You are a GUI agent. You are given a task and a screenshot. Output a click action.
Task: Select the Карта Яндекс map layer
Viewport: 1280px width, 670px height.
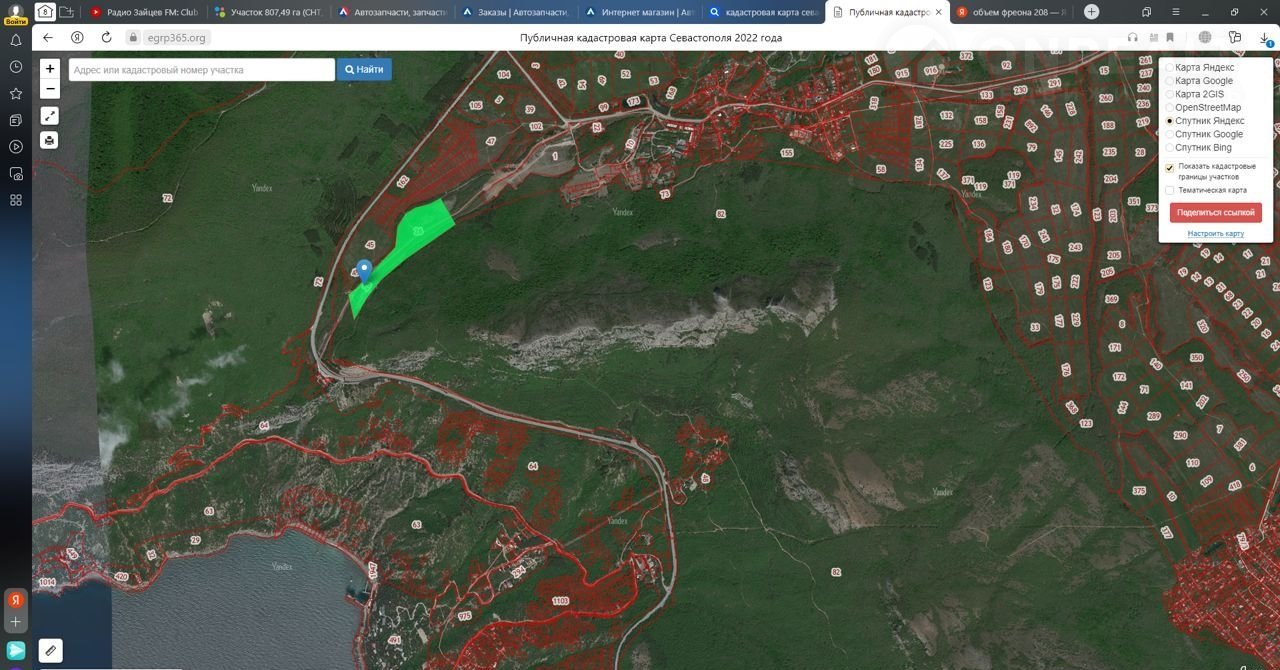point(1170,68)
